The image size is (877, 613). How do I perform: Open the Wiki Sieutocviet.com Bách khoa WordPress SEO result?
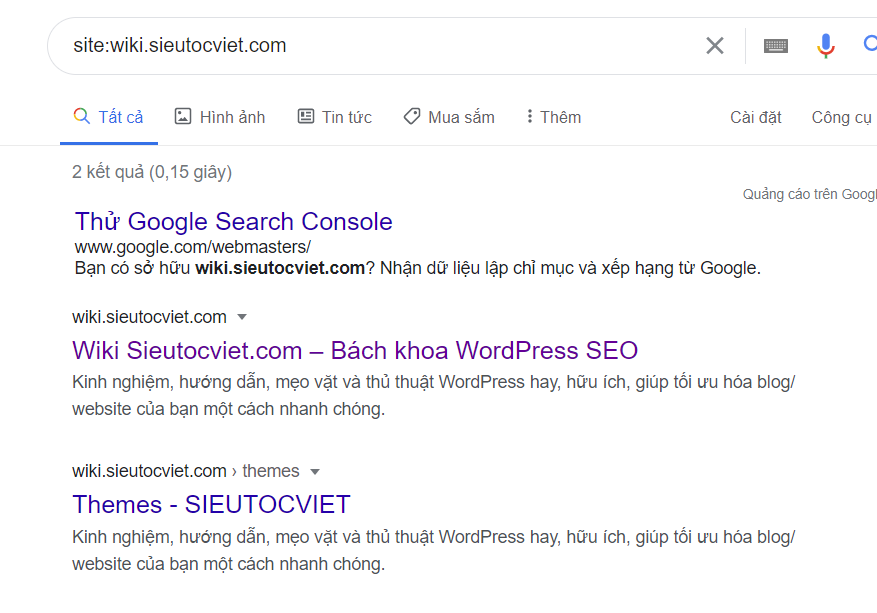[353, 351]
